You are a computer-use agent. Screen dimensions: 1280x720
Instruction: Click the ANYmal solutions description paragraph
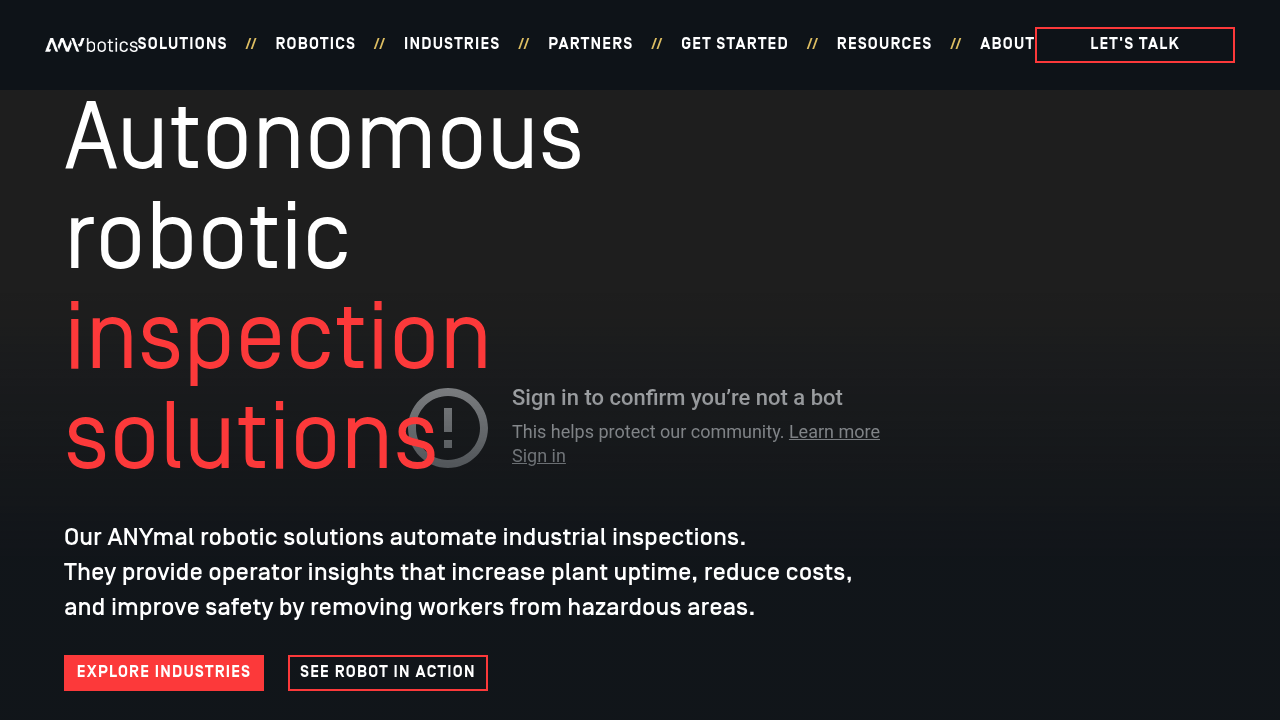(458, 572)
